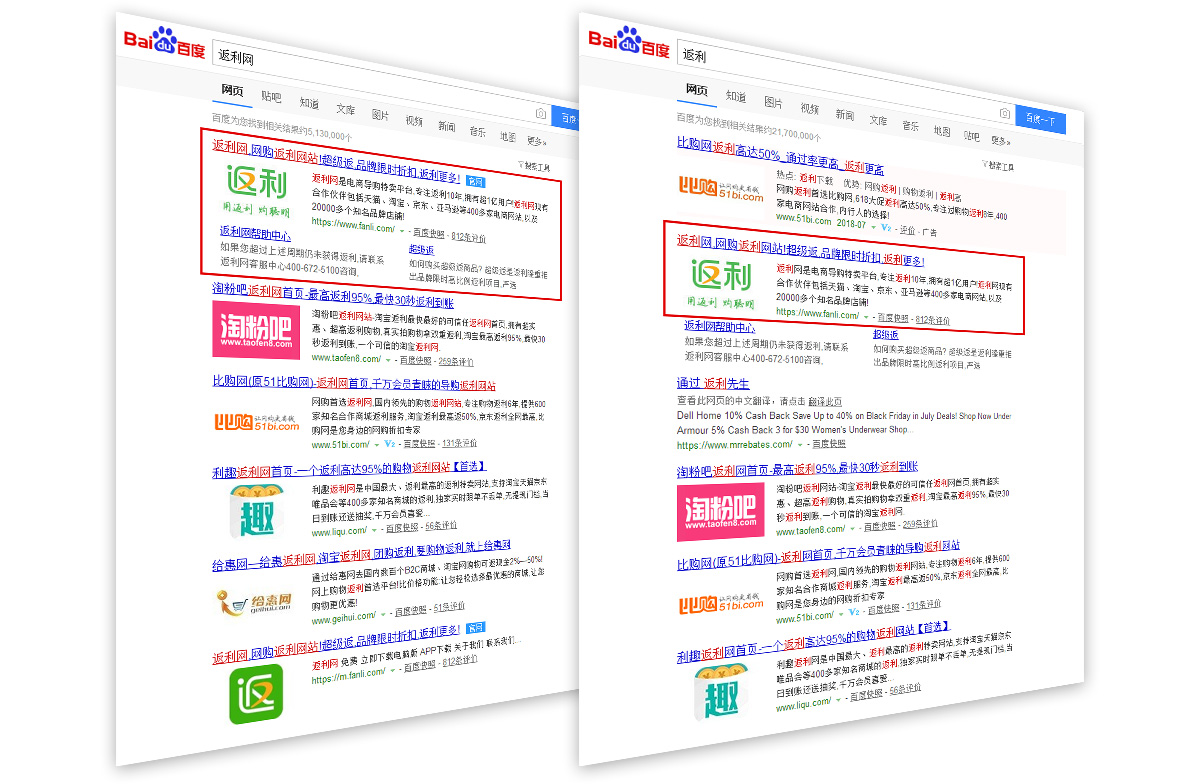The width and height of the screenshot is (1200, 784).
Task: Open 搜索工具 filter on the left page
Action: coord(534,167)
